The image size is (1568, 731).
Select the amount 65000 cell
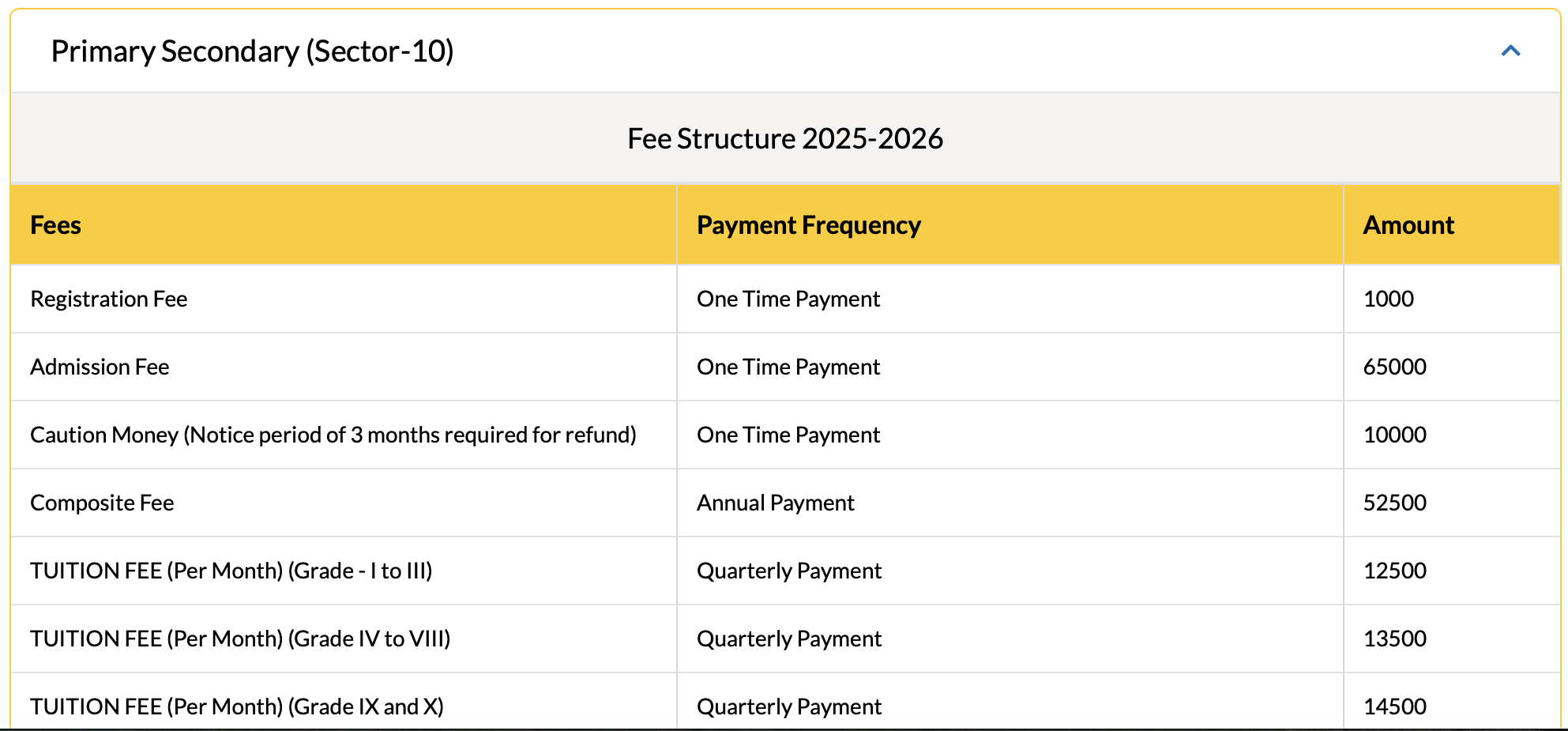coord(1394,367)
